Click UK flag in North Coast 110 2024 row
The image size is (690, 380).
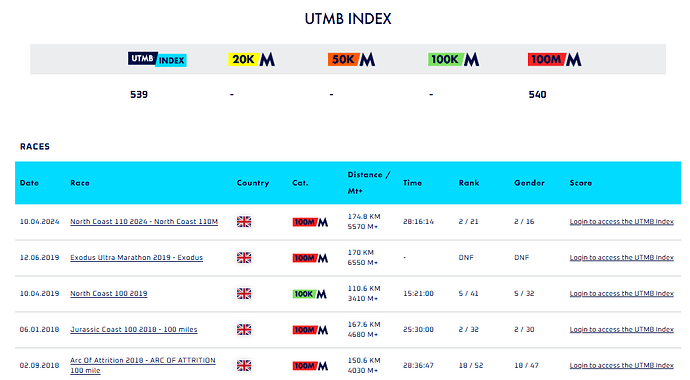[x=244, y=222]
